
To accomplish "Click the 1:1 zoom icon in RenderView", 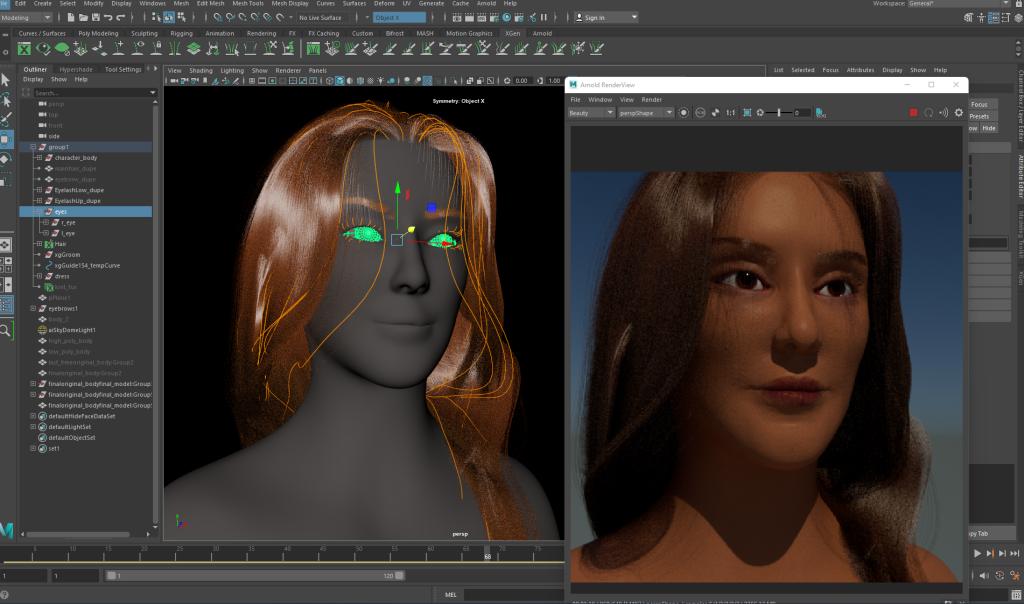I will point(730,113).
